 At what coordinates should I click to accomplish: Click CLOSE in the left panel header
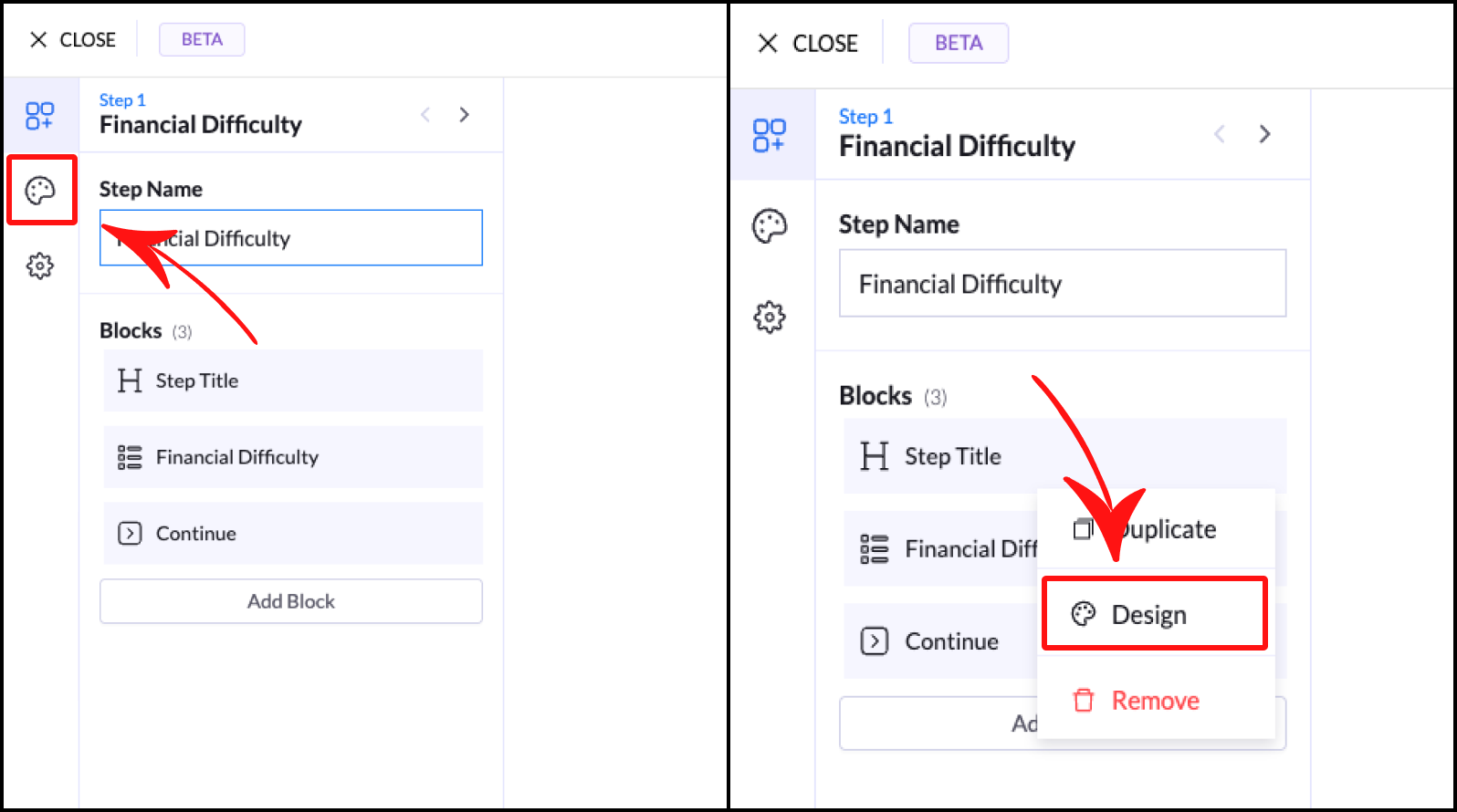tap(73, 40)
